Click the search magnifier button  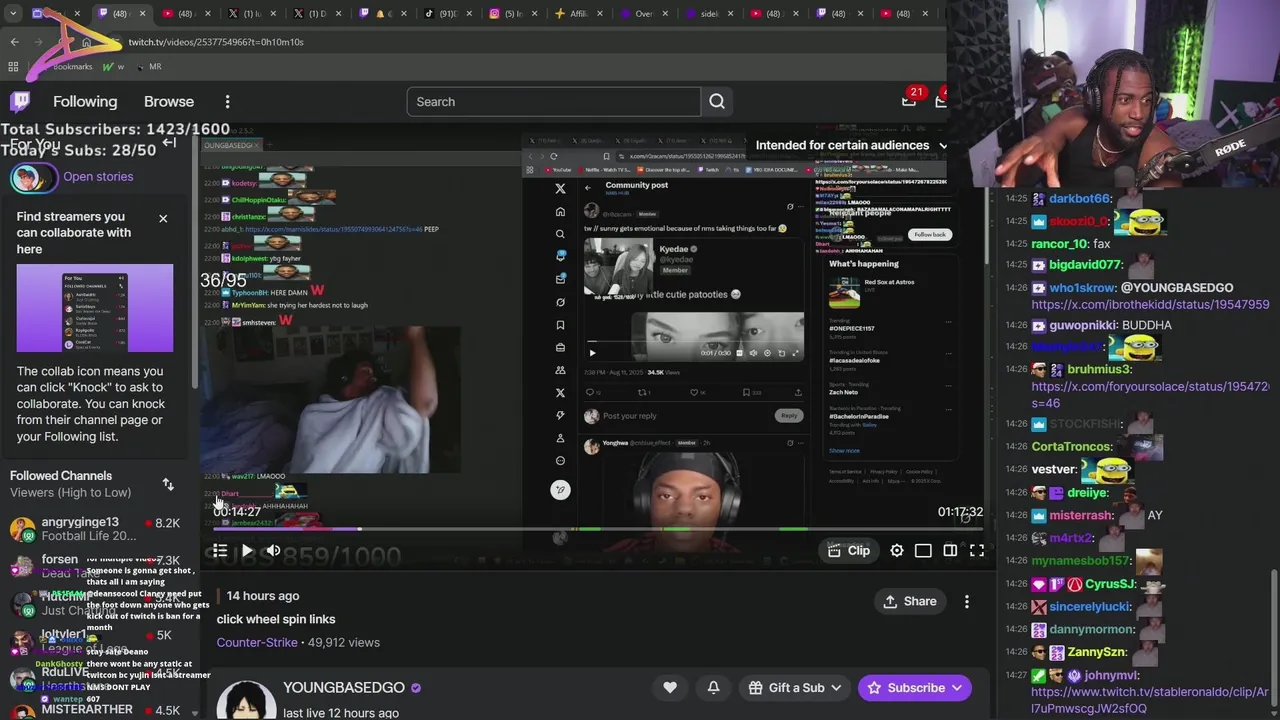click(x=717, y=101)
